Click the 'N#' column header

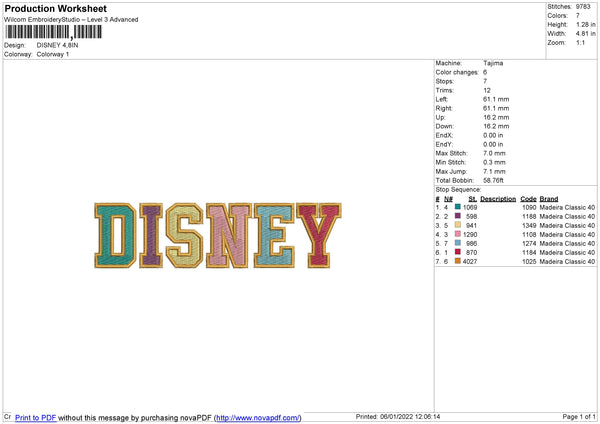coord(448,199)
